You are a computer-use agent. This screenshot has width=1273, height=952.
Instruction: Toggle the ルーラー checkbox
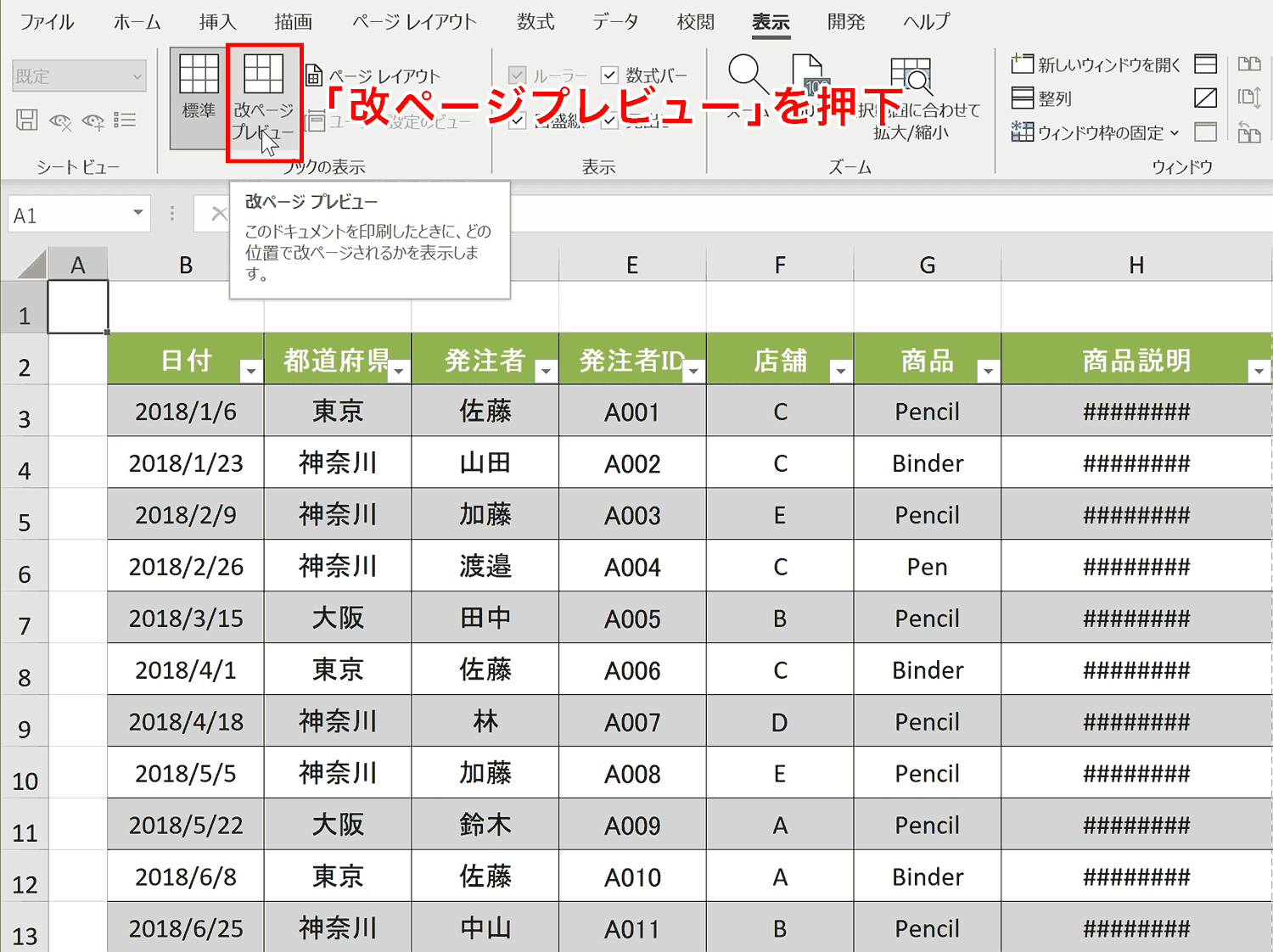tap(517, 76)
